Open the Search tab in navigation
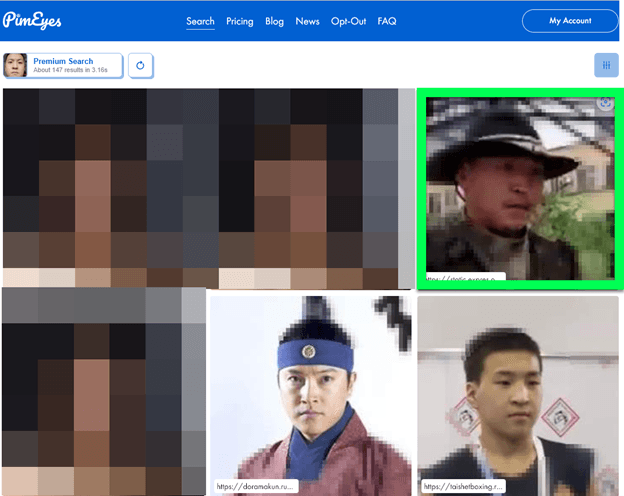Screen dimensions: 624x496 point(200,21)
